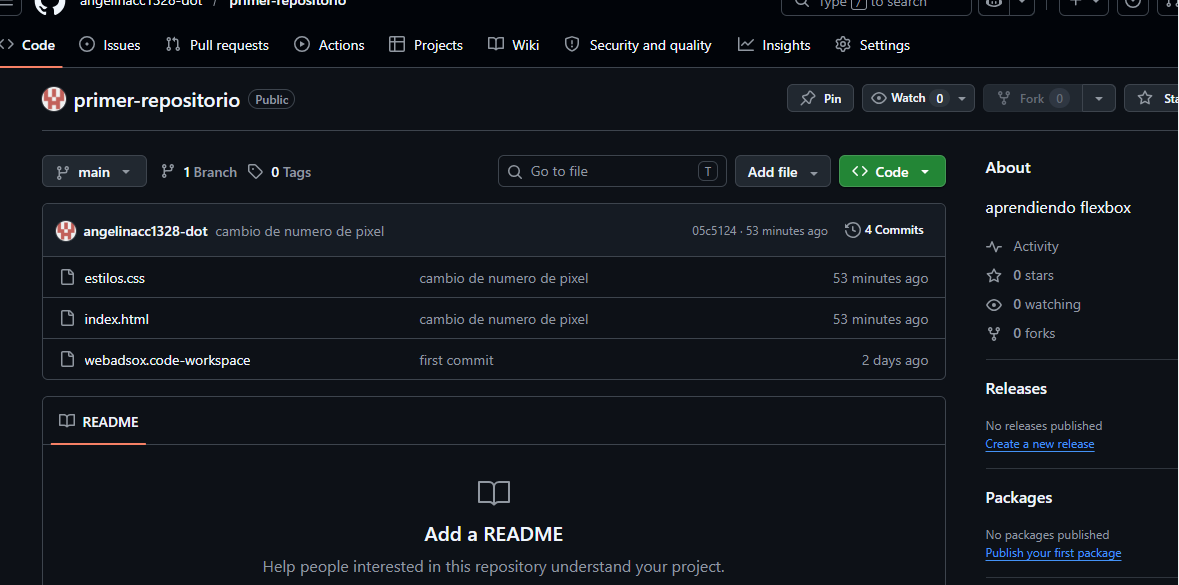Open the Add file dropdown

[783, 172]
